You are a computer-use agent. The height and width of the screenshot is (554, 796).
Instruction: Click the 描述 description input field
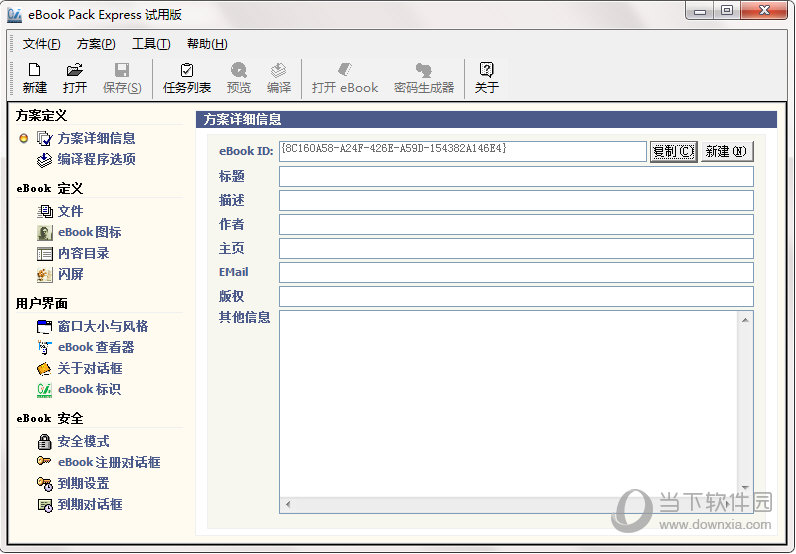coord(516,201)
